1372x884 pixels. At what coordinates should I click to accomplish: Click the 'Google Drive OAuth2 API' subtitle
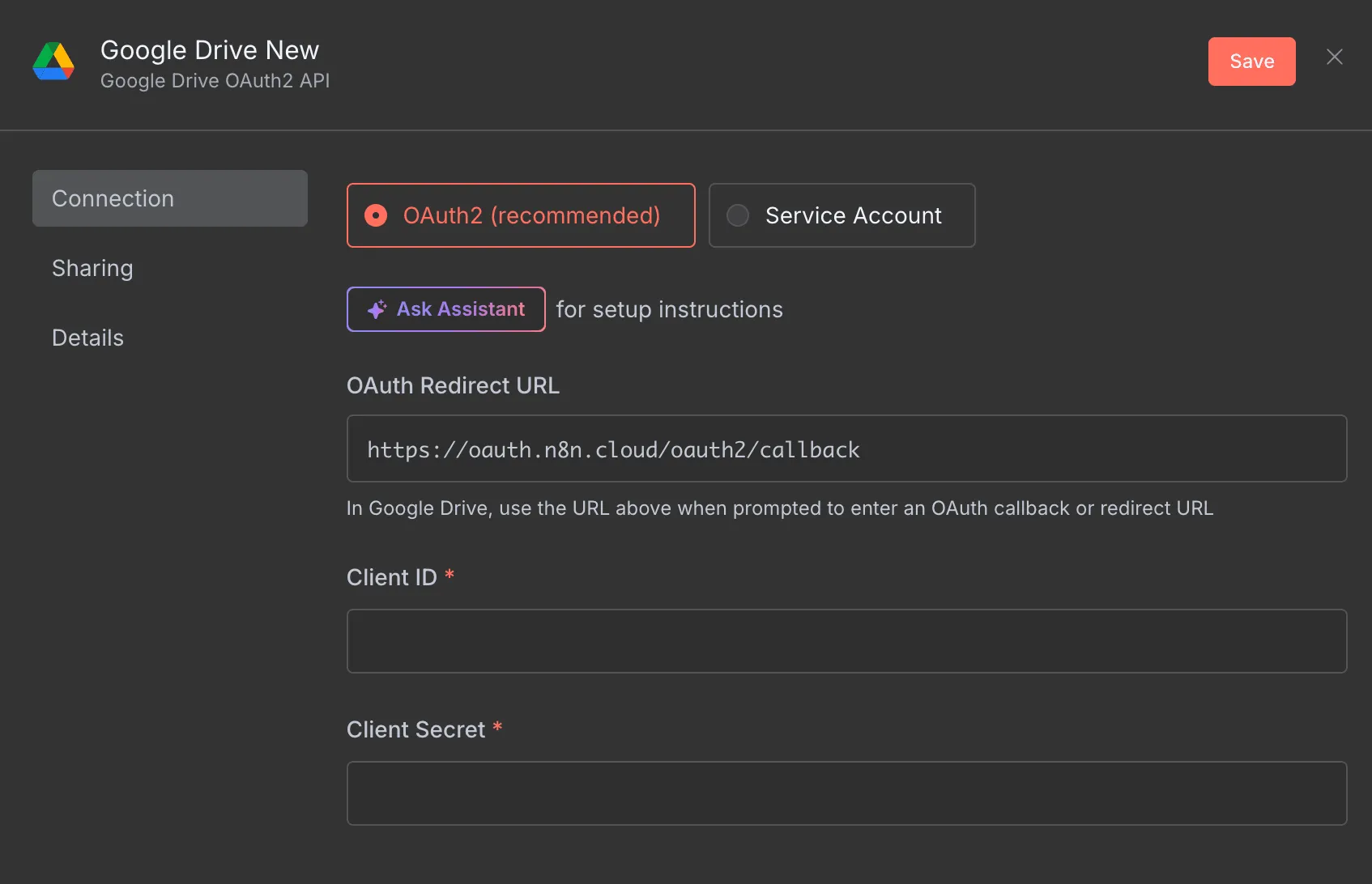[215, 81]
